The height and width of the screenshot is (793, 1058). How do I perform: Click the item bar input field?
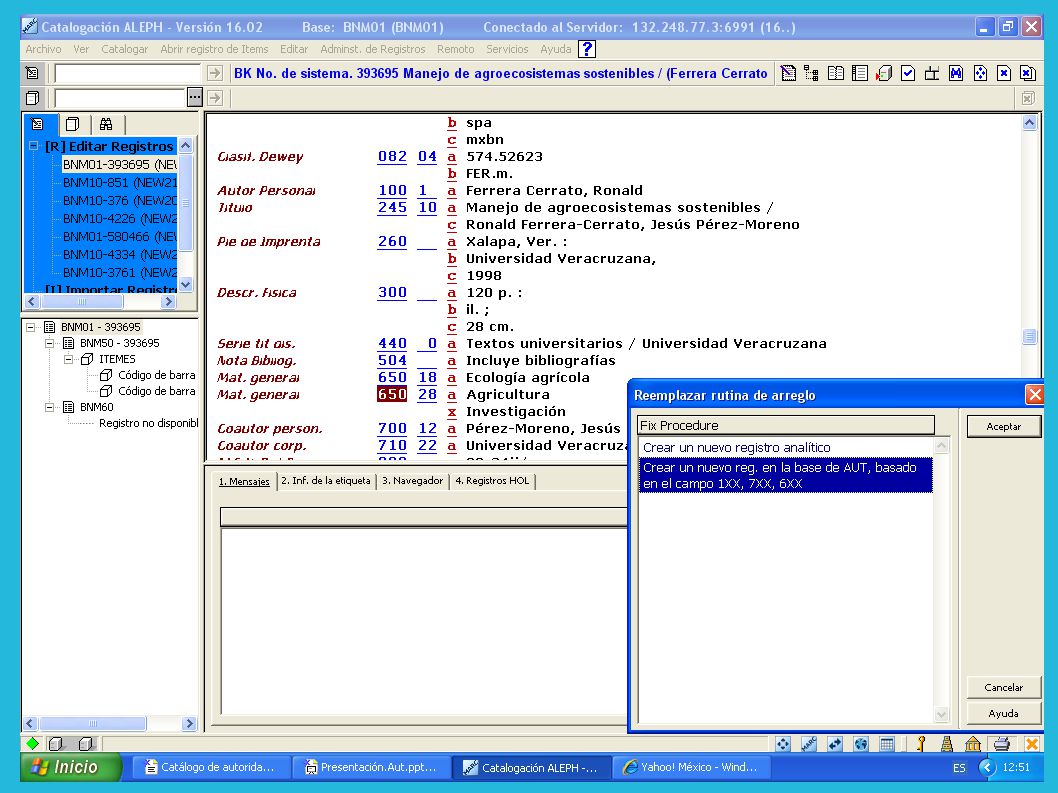(x=119, y=98)
